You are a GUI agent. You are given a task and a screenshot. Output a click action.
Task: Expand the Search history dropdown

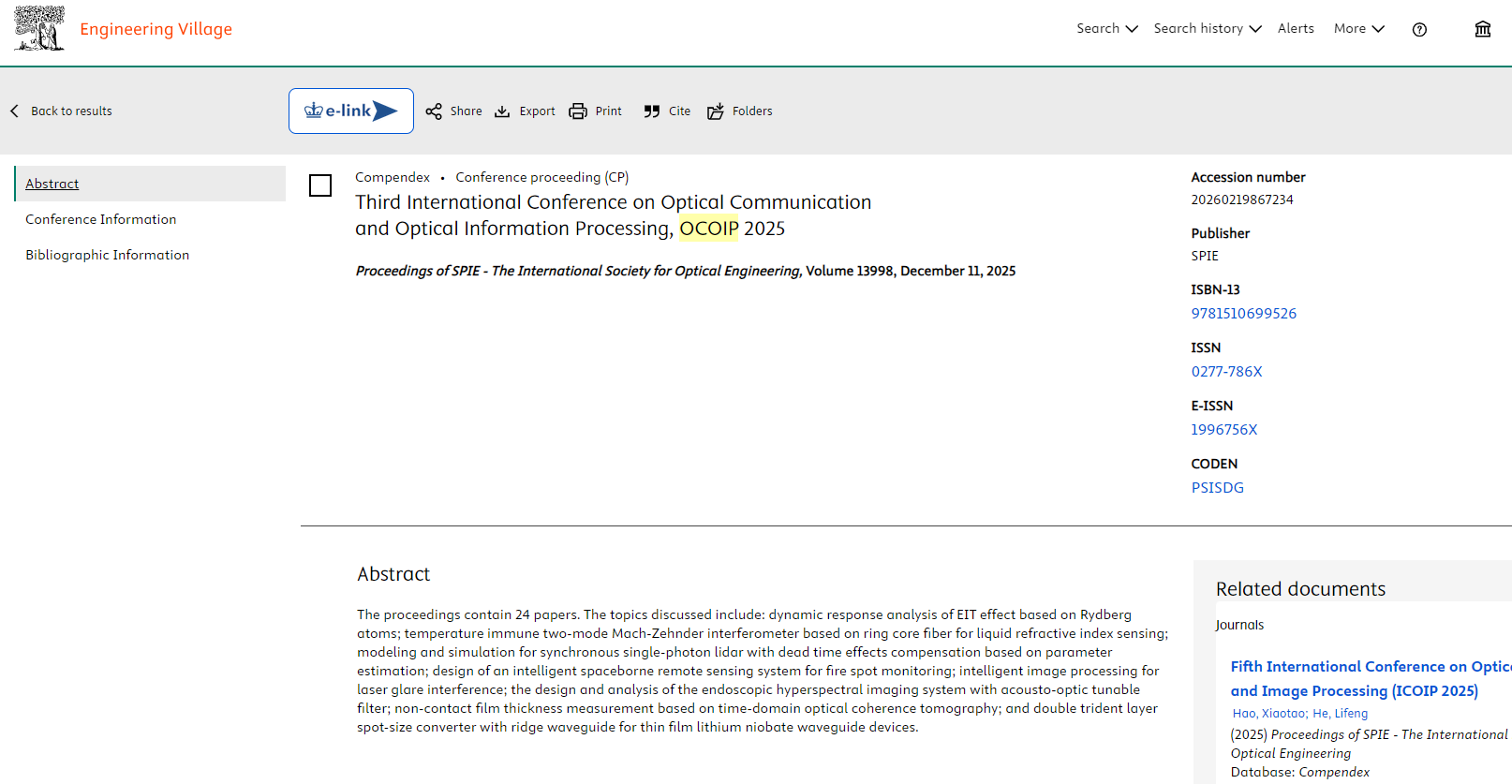(x=1207, y=29)
